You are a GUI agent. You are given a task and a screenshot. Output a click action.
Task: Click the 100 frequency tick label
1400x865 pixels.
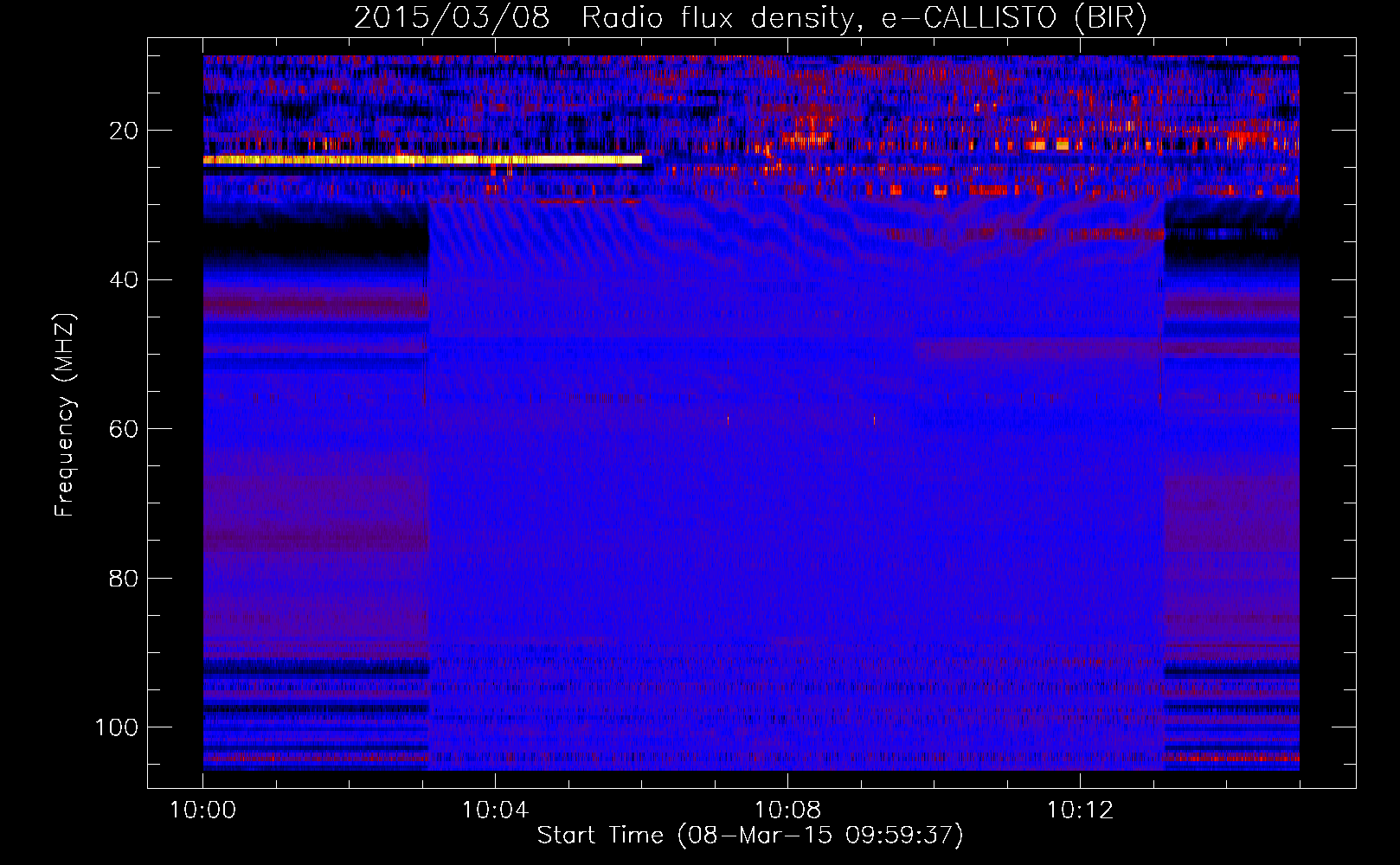pyautogui.click(x=117, y=727)
